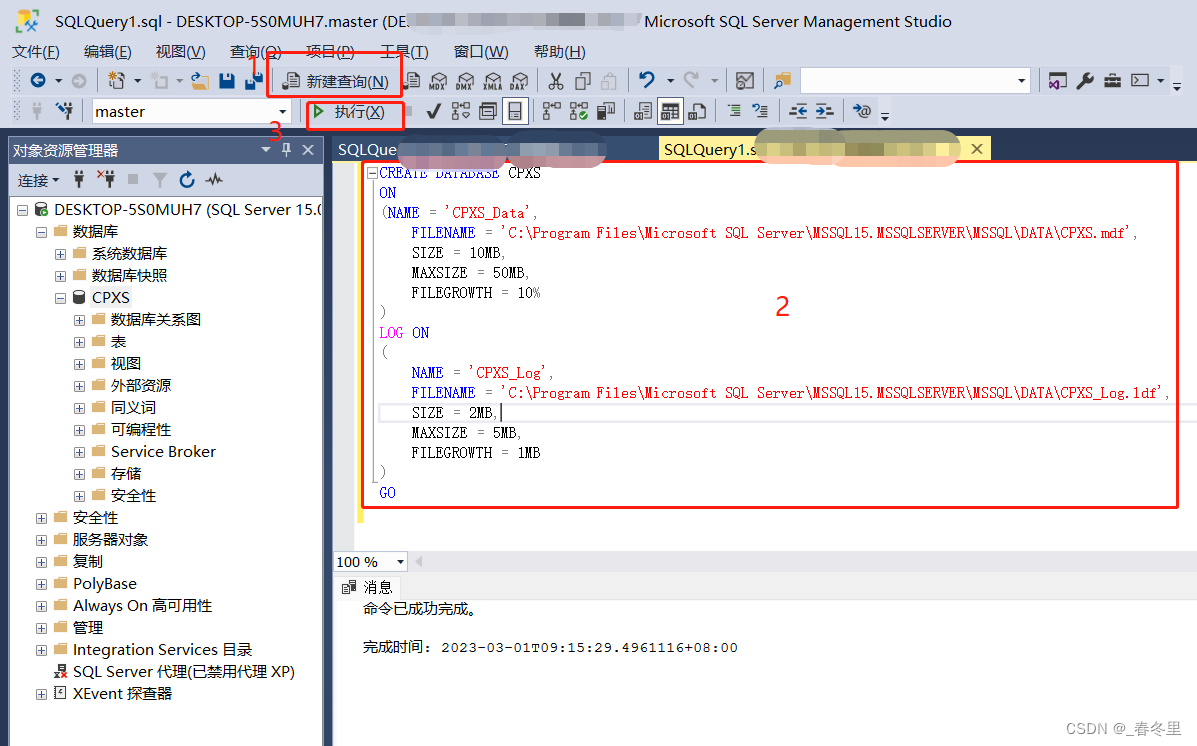Select the Always On 高可用性 node
The width and height of the screenshot is (1197, 746).
[x=142, y=606]
